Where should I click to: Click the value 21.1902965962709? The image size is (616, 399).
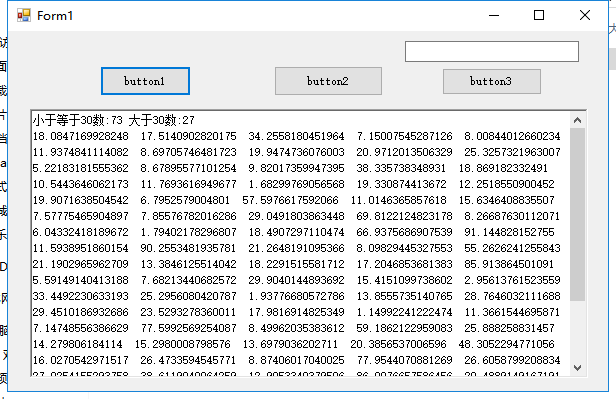click(81, 264)
